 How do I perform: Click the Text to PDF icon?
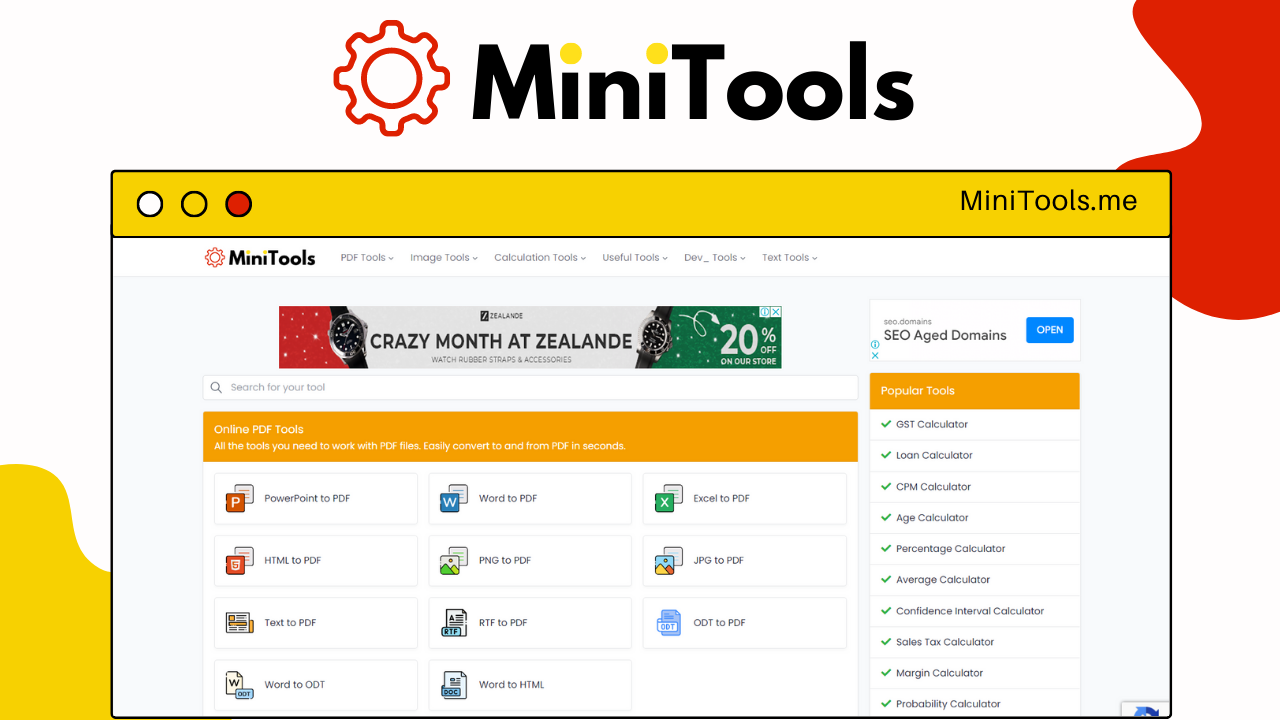[x=240, y=622]
